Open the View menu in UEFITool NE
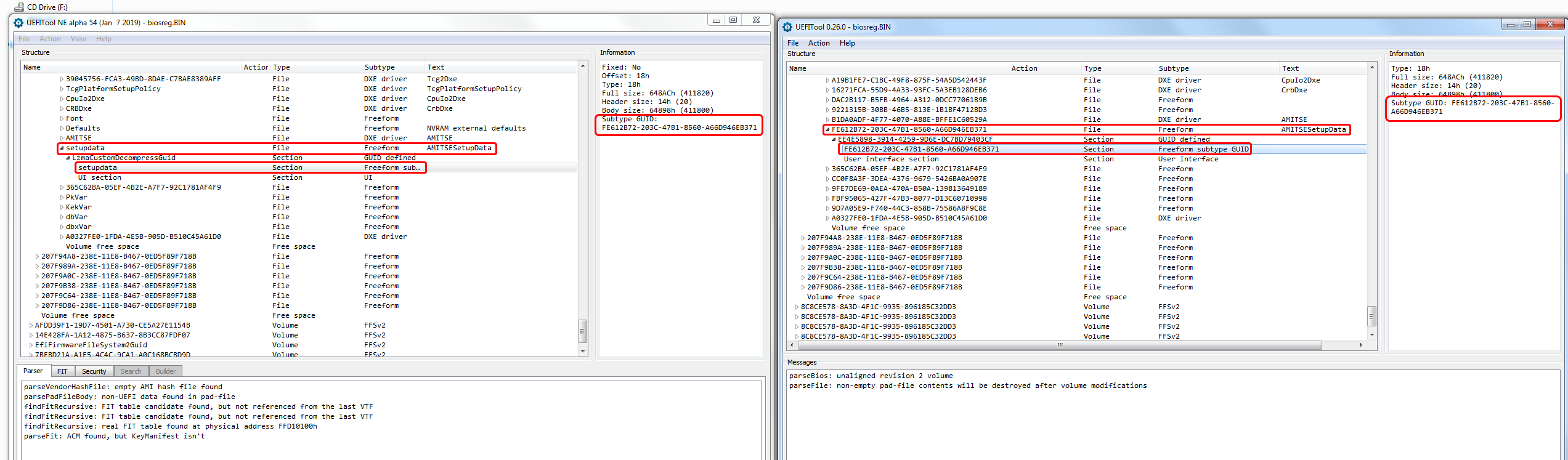1568x460 pixels. [x=78, y=39]
